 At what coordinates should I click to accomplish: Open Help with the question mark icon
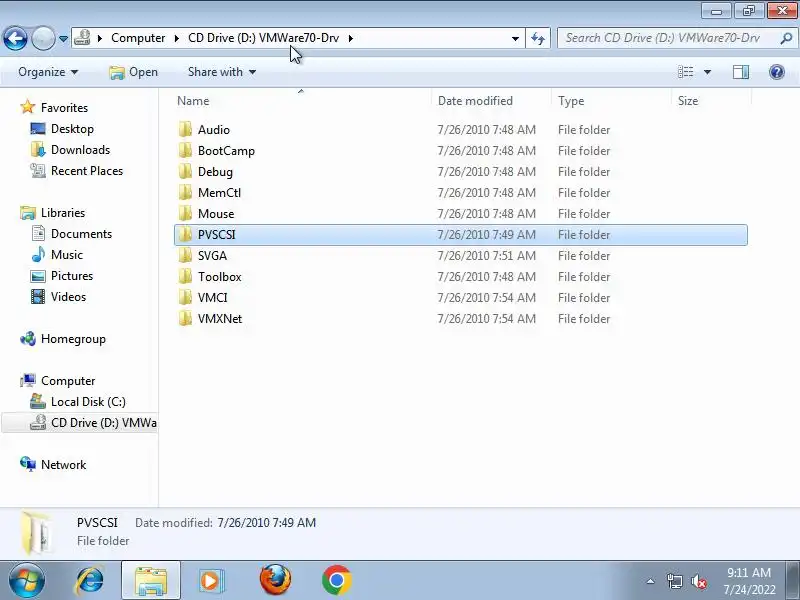(x=777, y=72)
